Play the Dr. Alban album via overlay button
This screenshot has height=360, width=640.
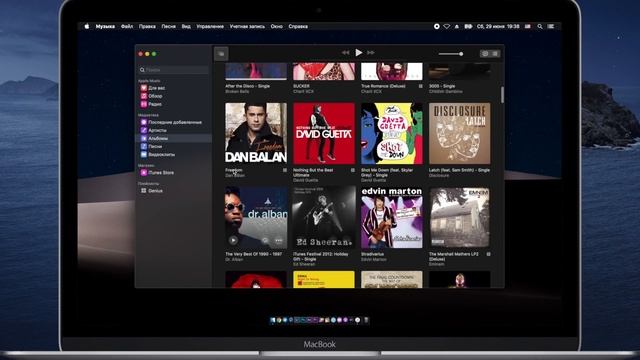(233, 240)
